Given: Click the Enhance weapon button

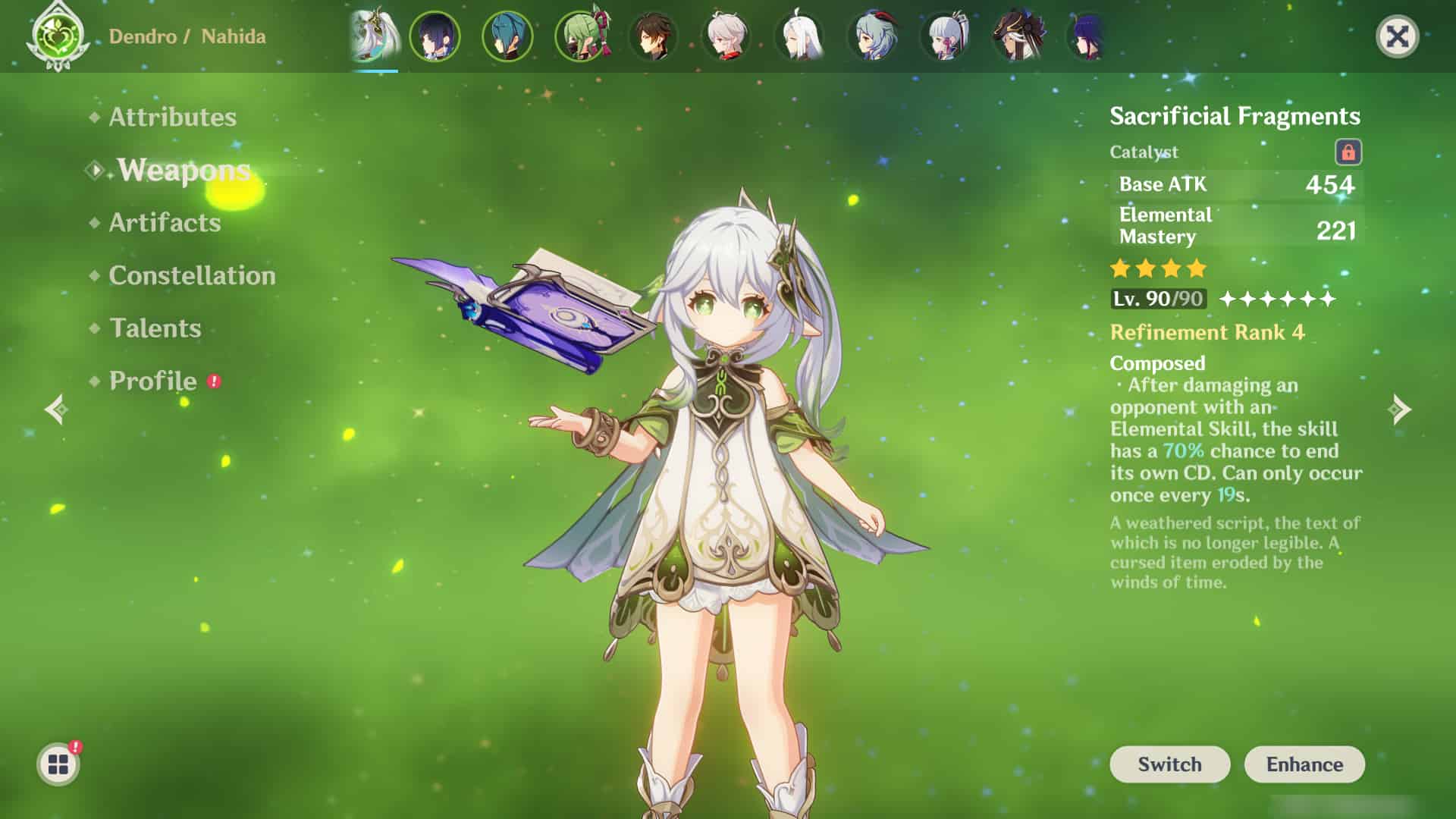Looking at the screenshot, I should [x=1304, y=764].
